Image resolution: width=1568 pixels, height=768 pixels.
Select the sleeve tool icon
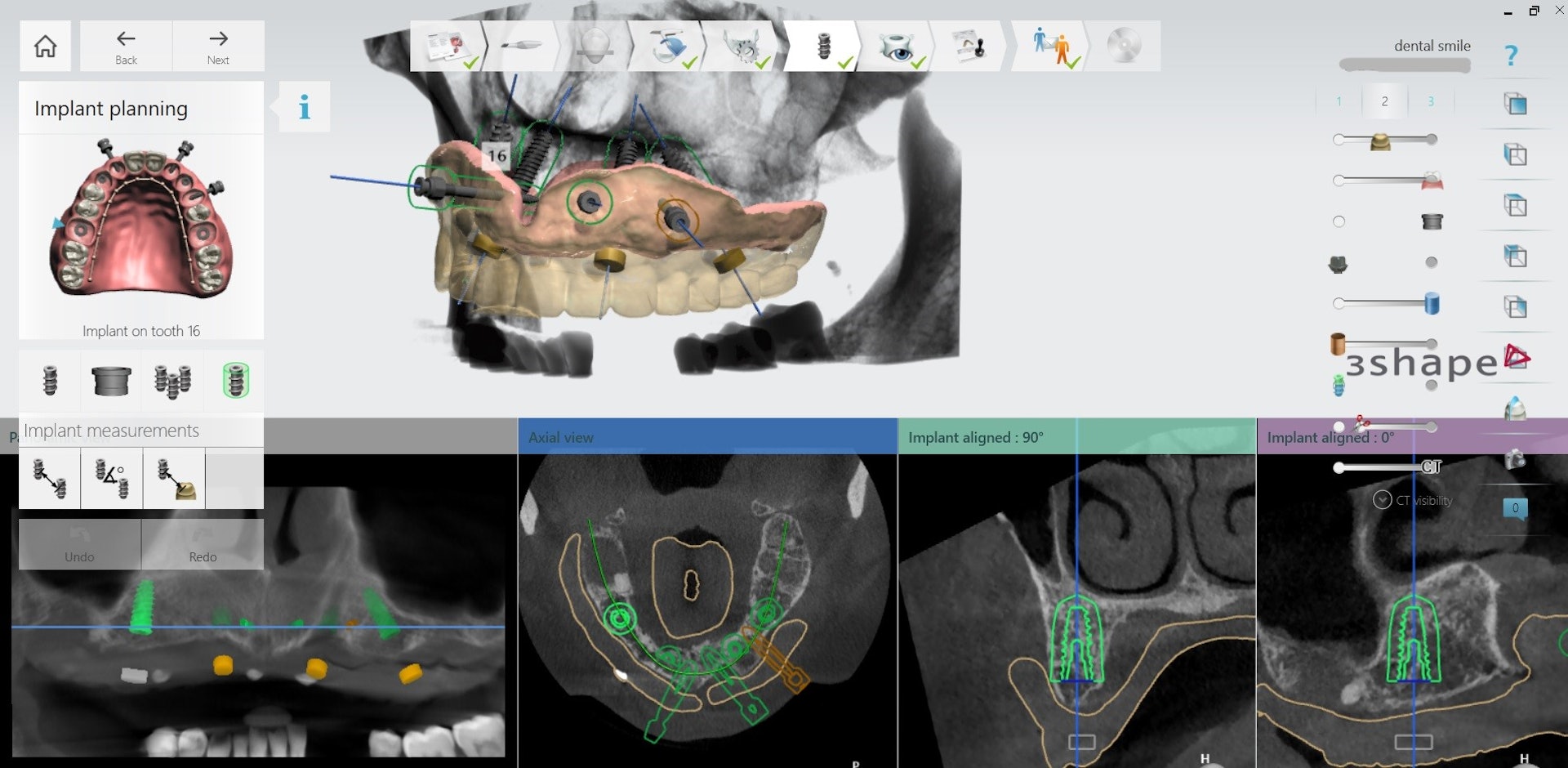coord(111,381)
